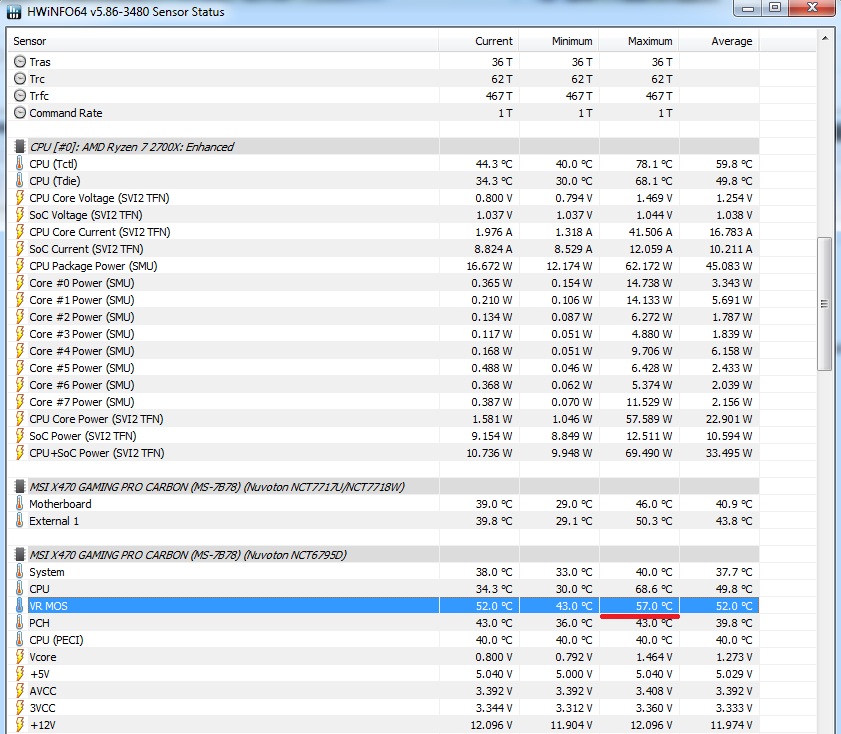
Task: Click the lightning icon beside +12V
Action: [x=20, y=725]
